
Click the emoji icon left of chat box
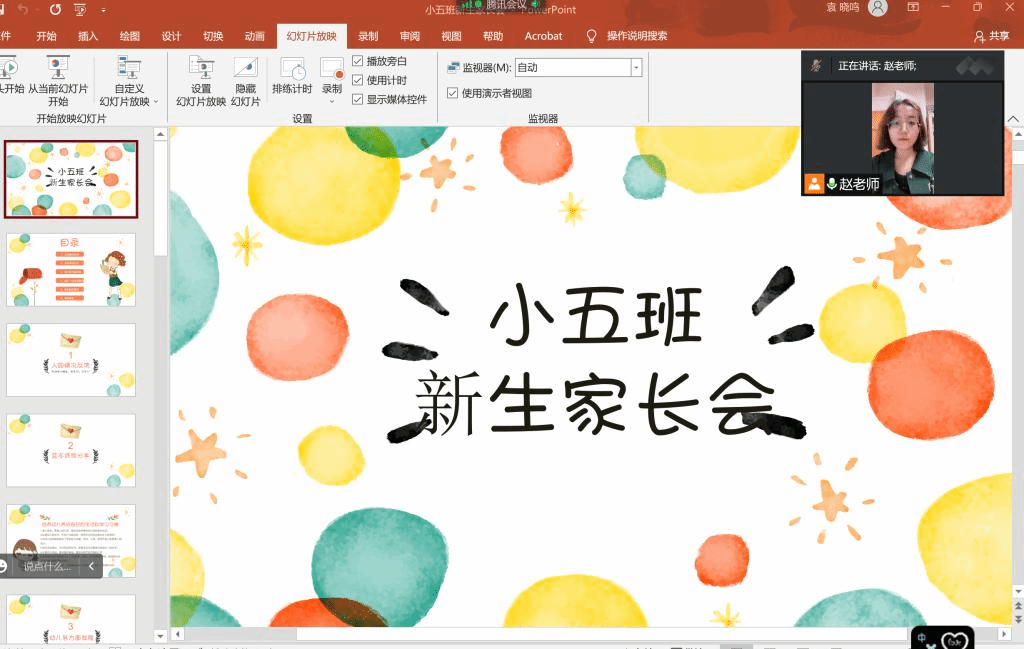coord(3,566)
